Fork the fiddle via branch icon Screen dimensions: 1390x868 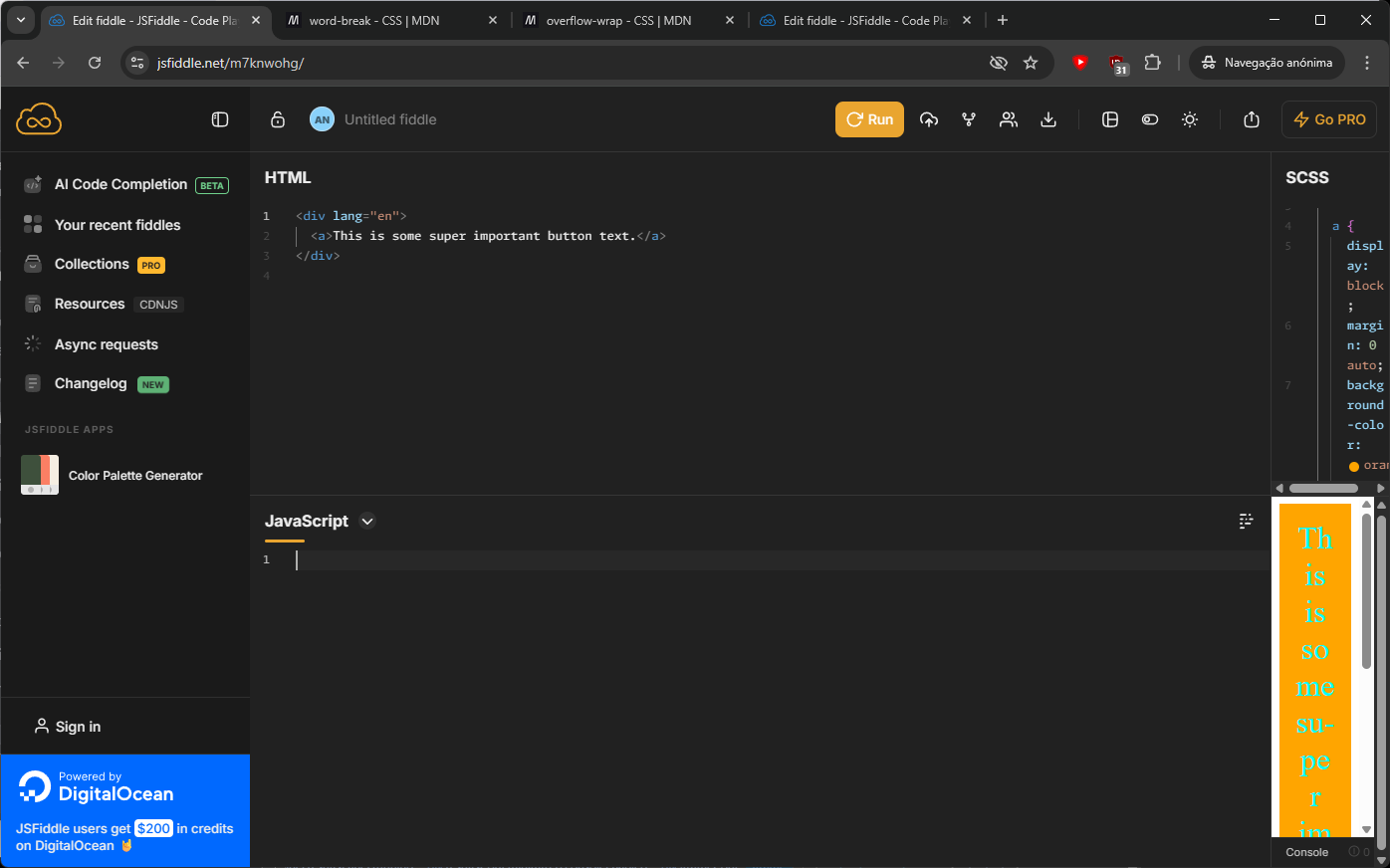point(969,119)
